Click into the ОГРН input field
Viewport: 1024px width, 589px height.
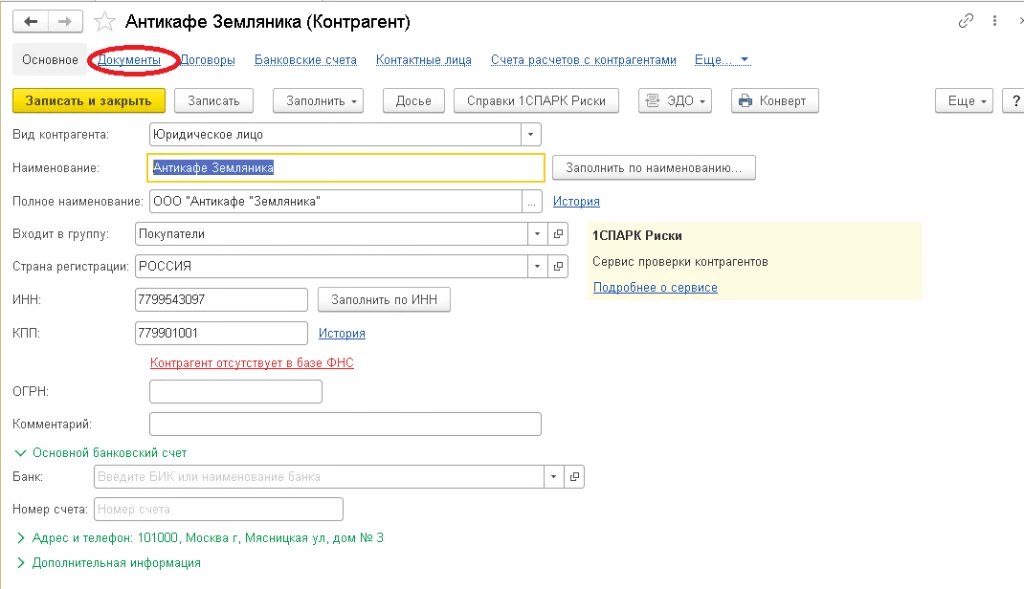(236, 392)
